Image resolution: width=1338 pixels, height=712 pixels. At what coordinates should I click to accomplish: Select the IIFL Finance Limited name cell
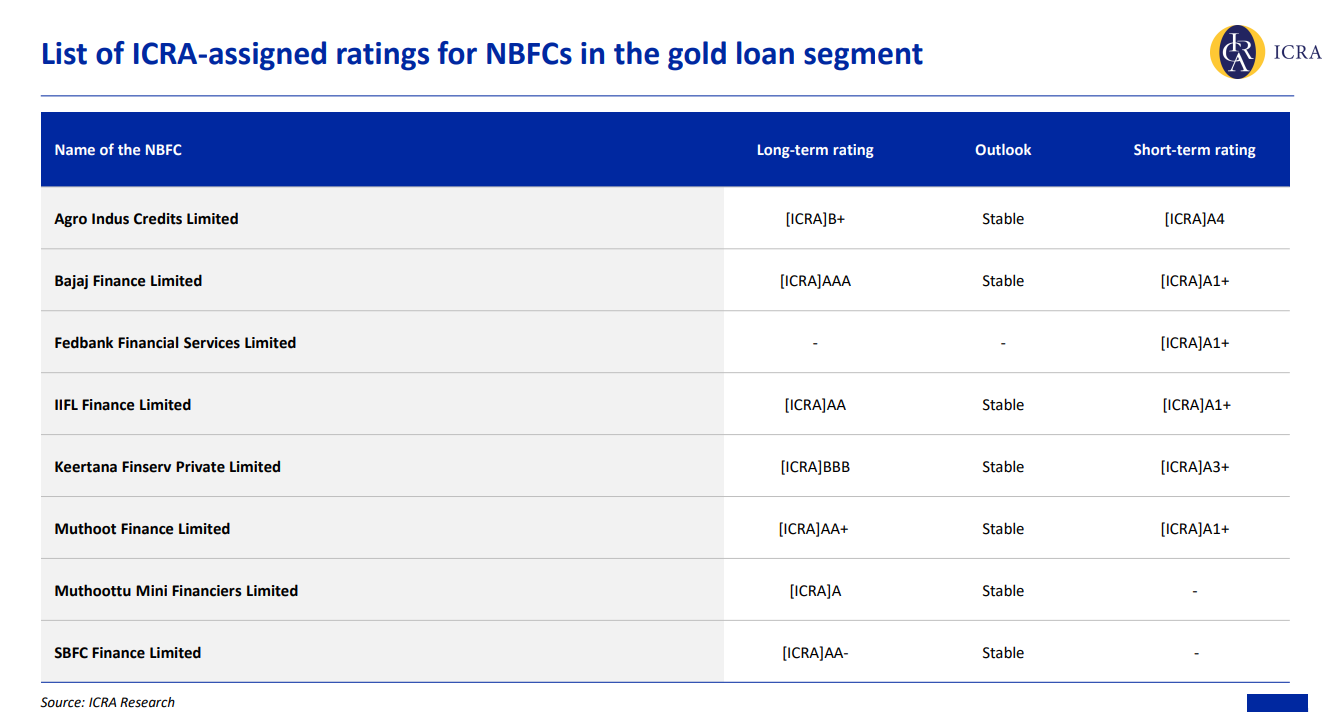pyautogui.click(x=122, y=405)
